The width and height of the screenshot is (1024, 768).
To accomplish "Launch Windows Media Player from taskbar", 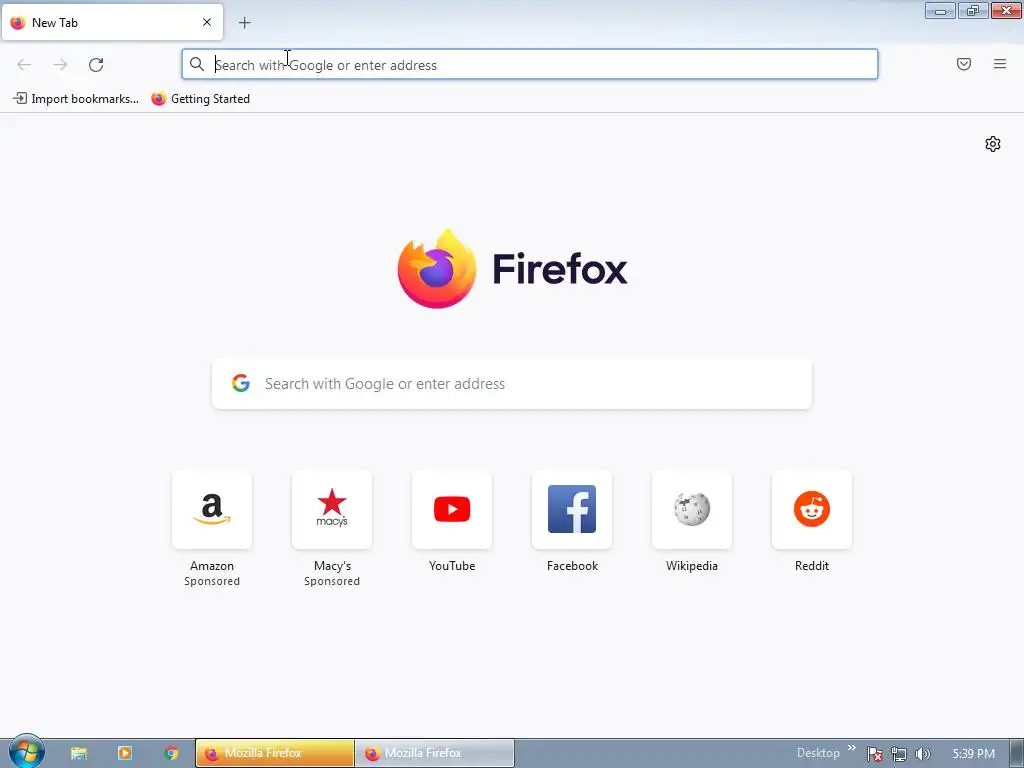I will (125, 753).
